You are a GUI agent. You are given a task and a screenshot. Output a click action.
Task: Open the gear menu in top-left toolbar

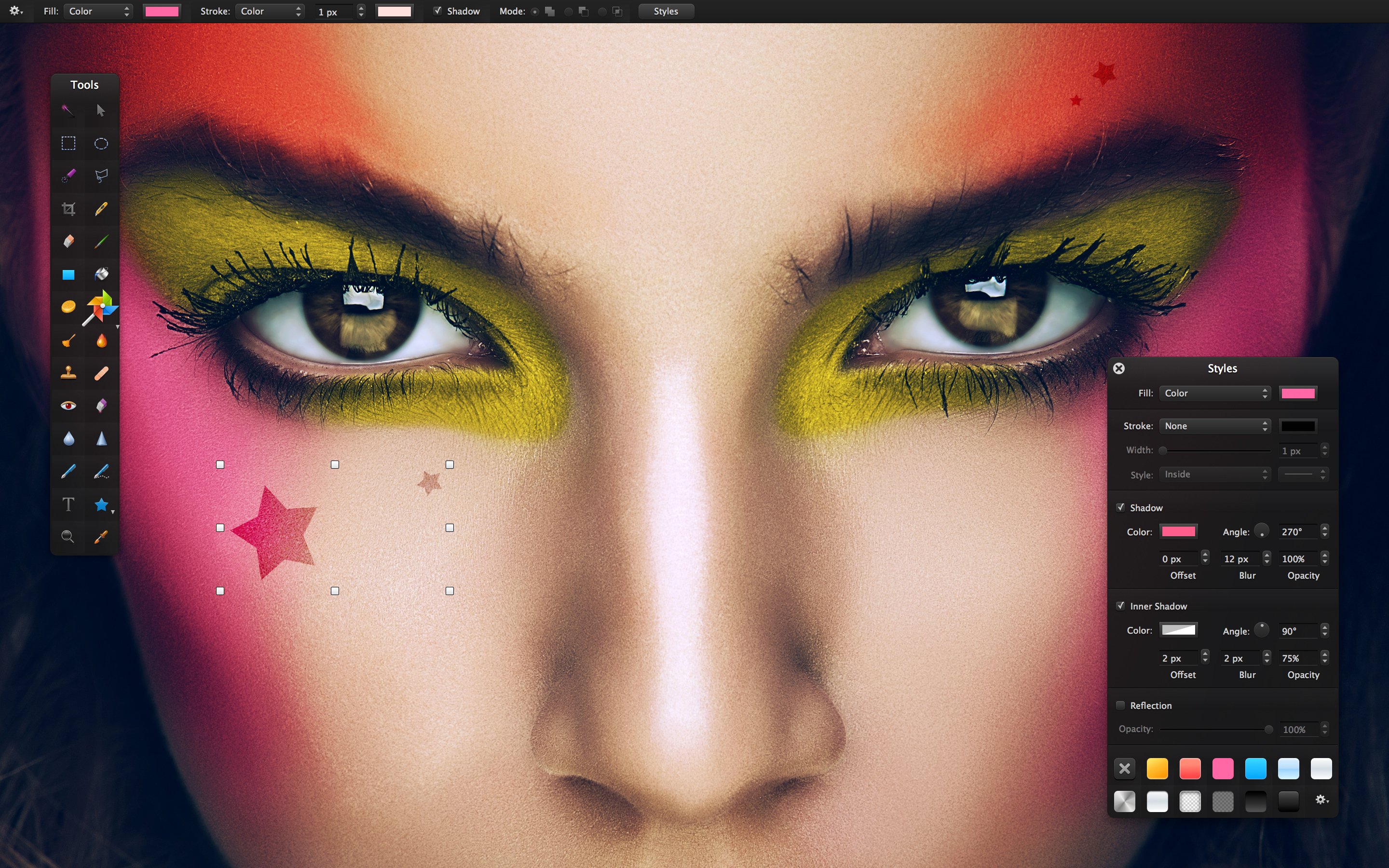16,12
